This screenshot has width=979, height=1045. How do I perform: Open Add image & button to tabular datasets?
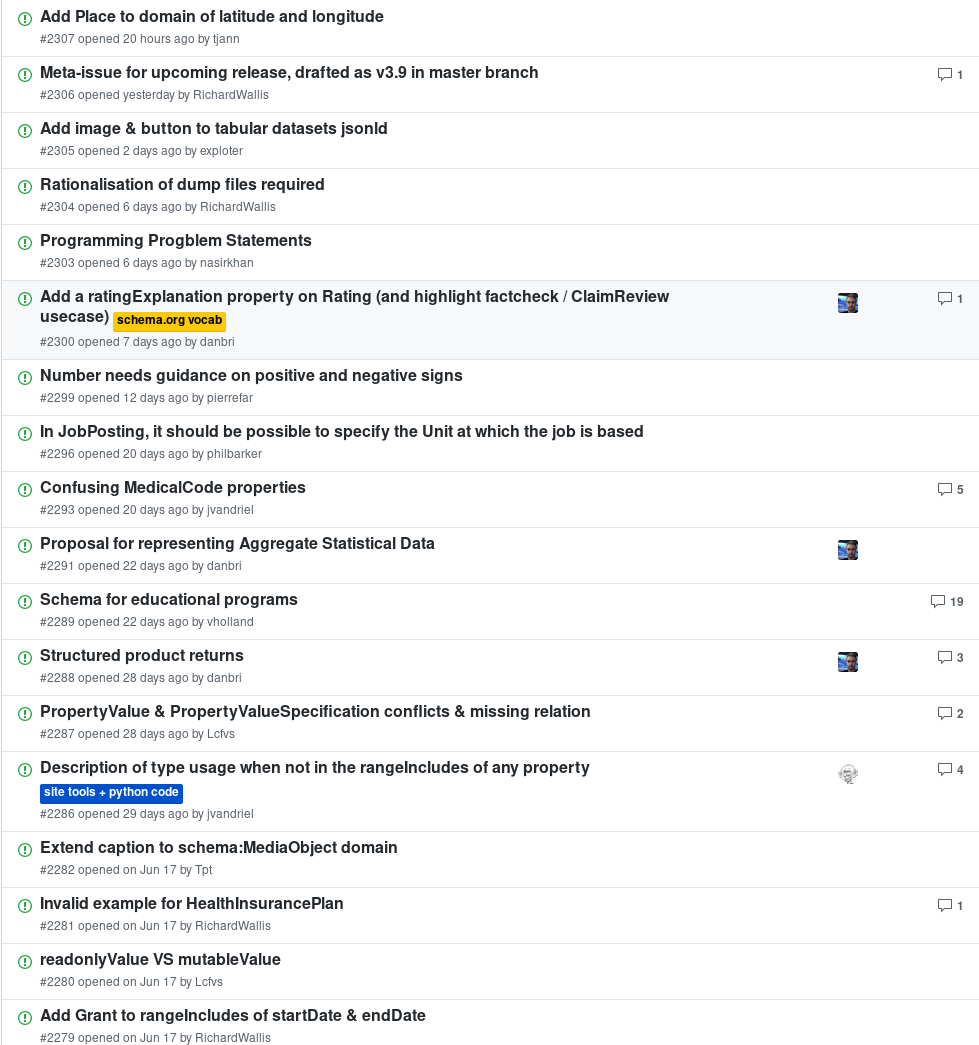pyautogui.click(x=213, y=129)
